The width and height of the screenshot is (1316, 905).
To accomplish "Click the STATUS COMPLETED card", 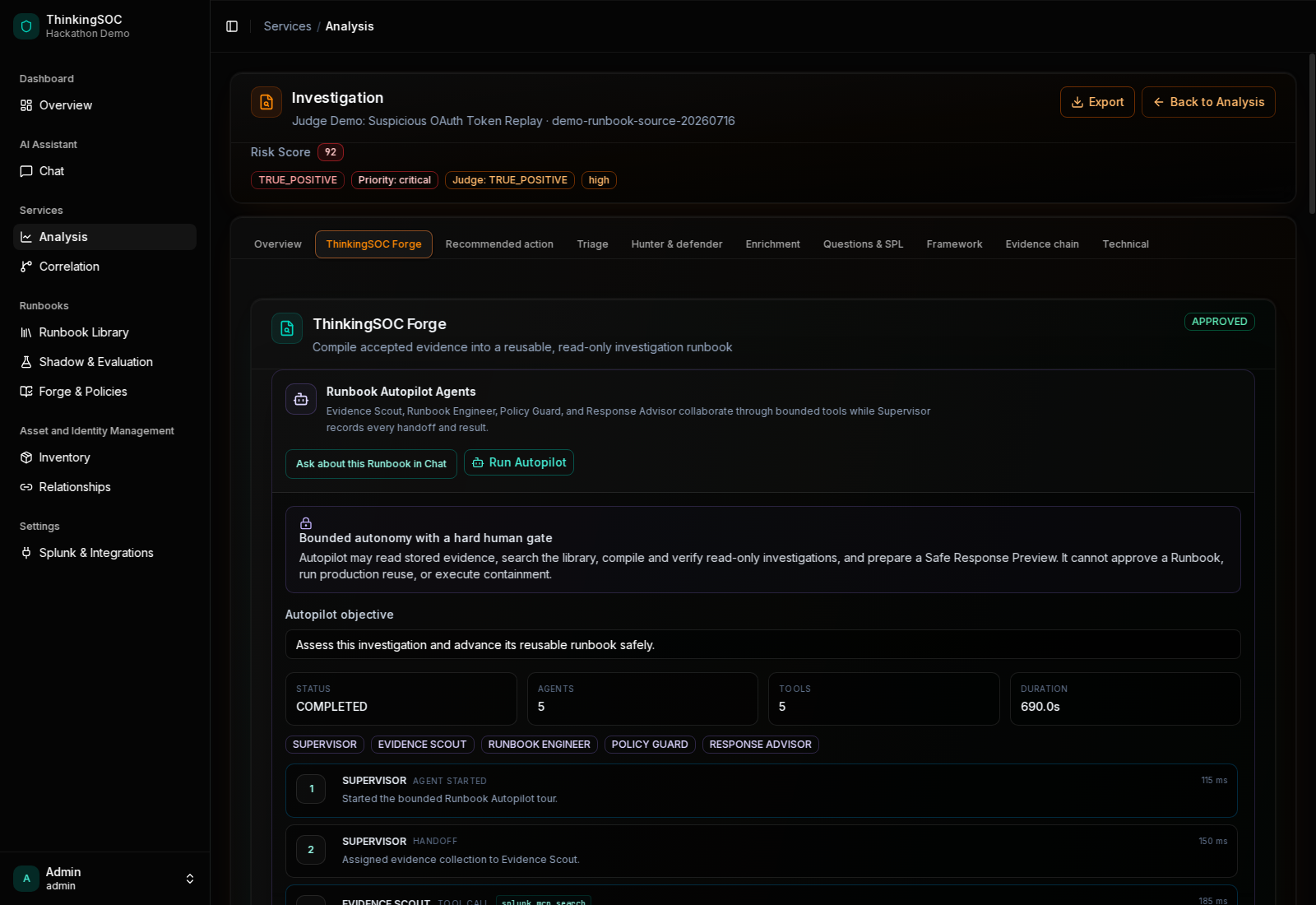I will [x=401, y=698].
